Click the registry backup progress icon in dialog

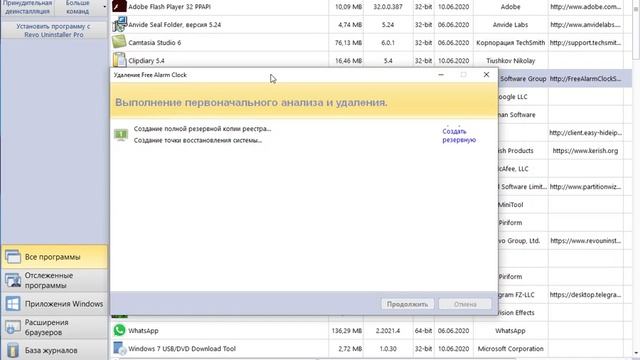[x=121, y=134]
